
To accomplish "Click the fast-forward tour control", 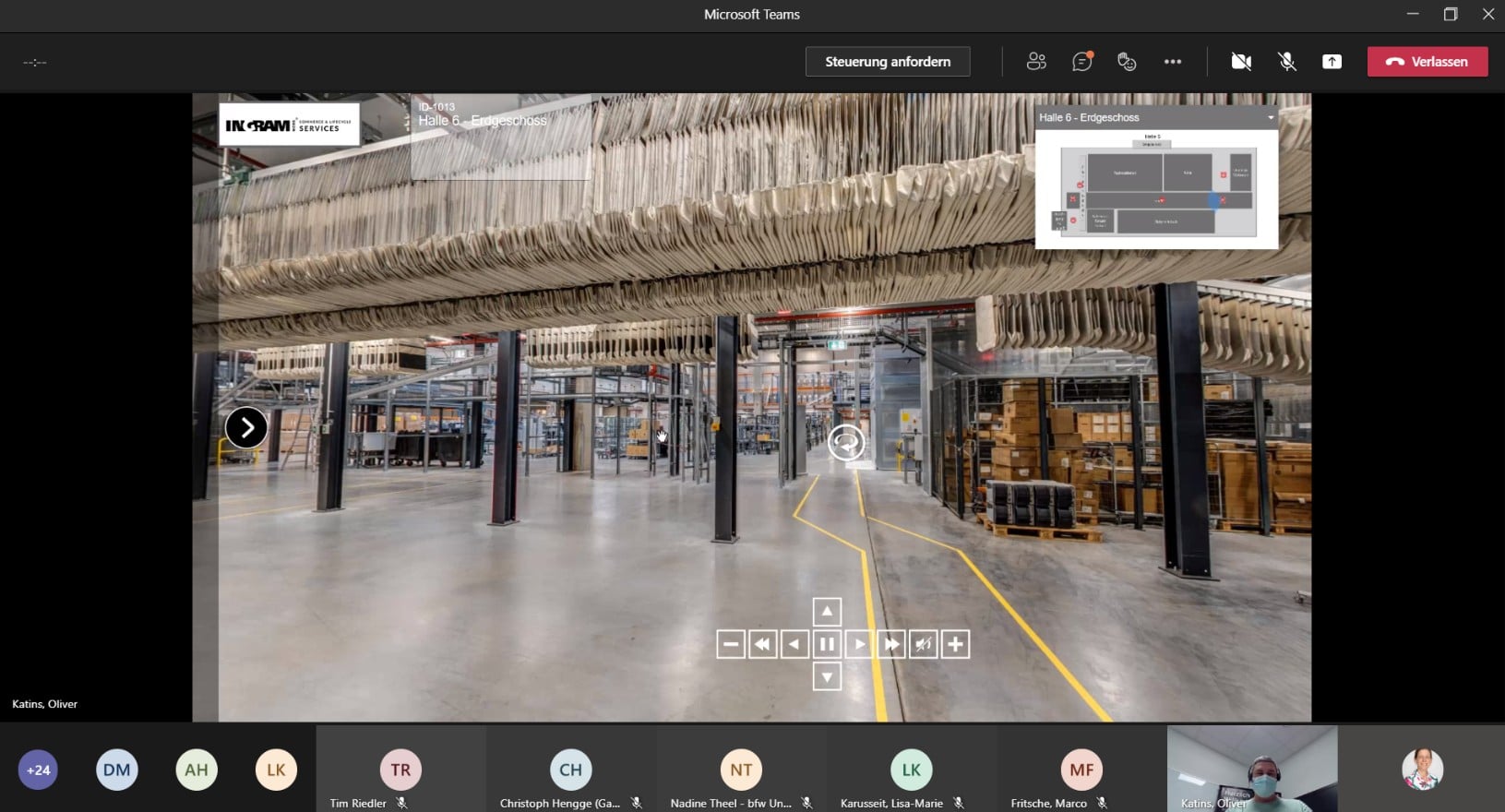I will click(890, 644).
